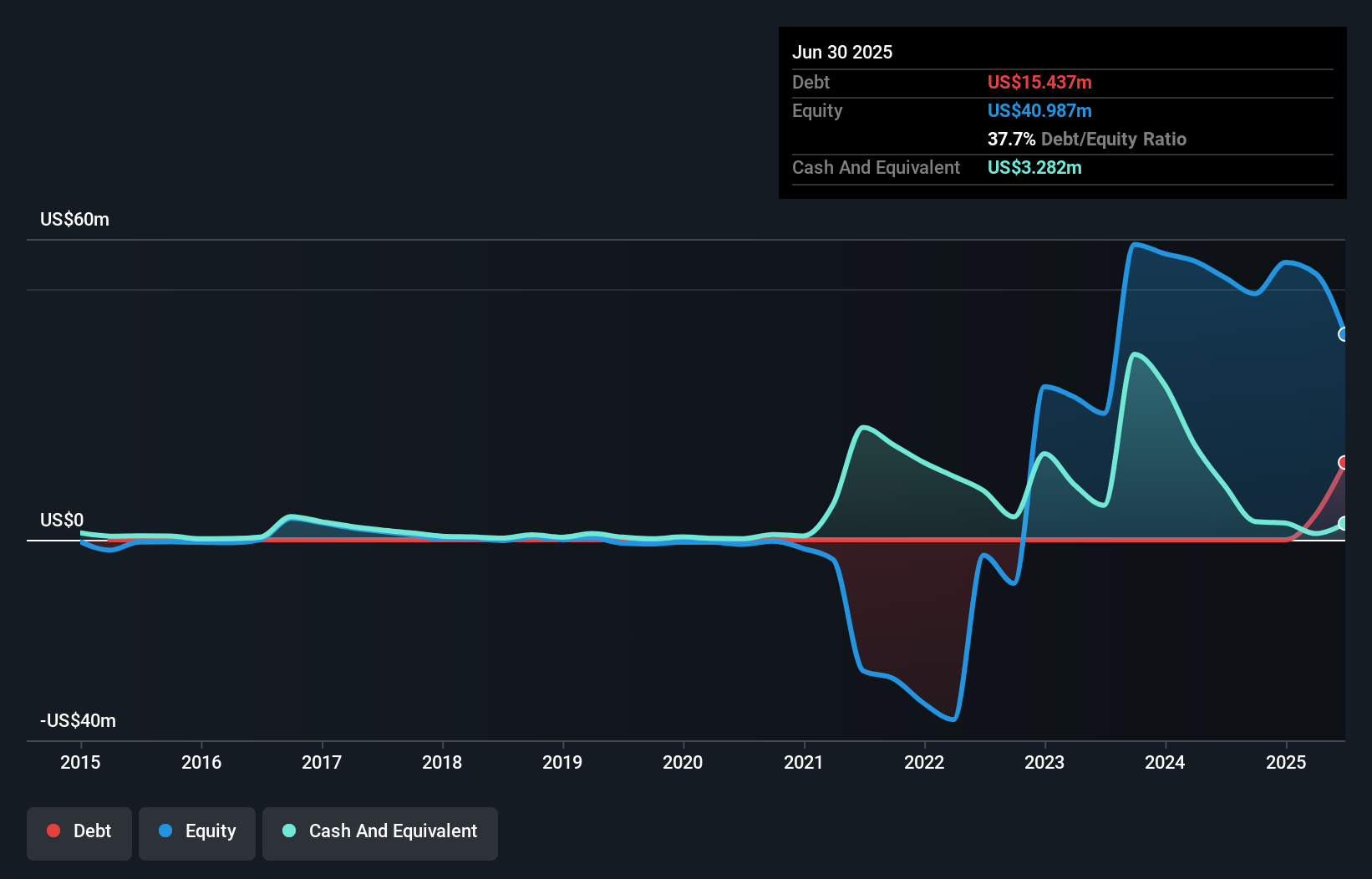
Task: Click the red Debt legend dot
Action: (53, 831)
